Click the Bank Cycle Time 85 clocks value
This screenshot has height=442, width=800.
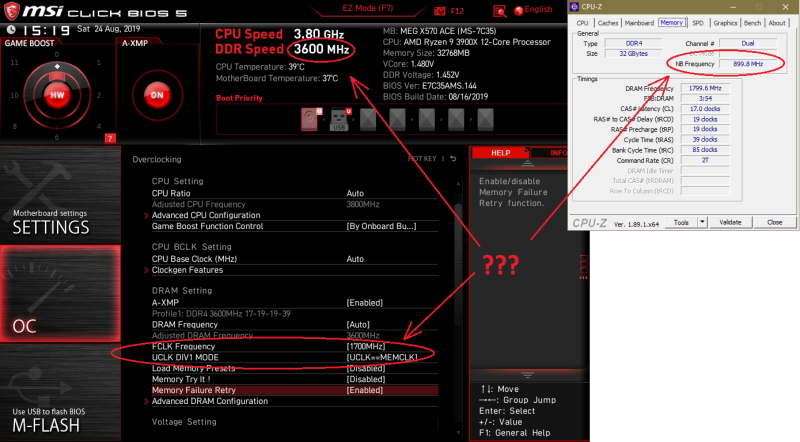coord(705,150)
